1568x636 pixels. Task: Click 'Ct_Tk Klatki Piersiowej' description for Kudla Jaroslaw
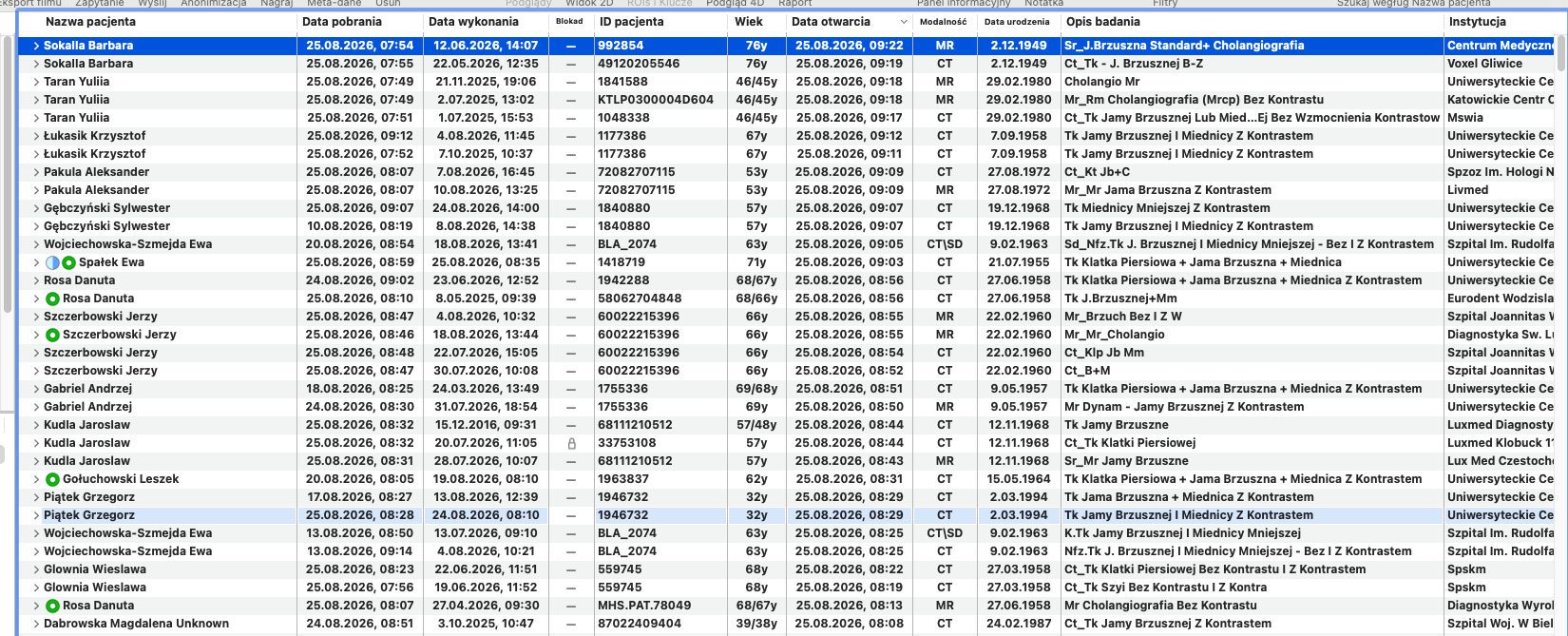point(1130,443)
